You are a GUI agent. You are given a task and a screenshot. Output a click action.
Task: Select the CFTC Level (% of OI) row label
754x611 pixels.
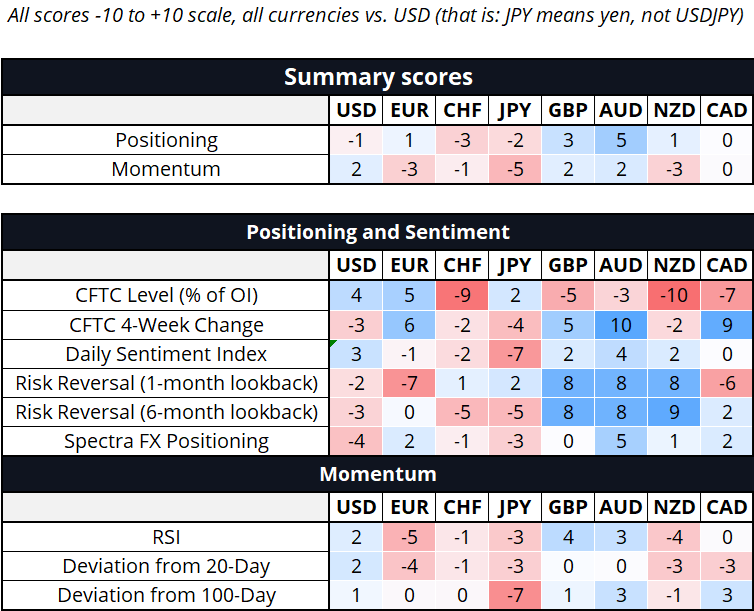[x=166, y=295]
